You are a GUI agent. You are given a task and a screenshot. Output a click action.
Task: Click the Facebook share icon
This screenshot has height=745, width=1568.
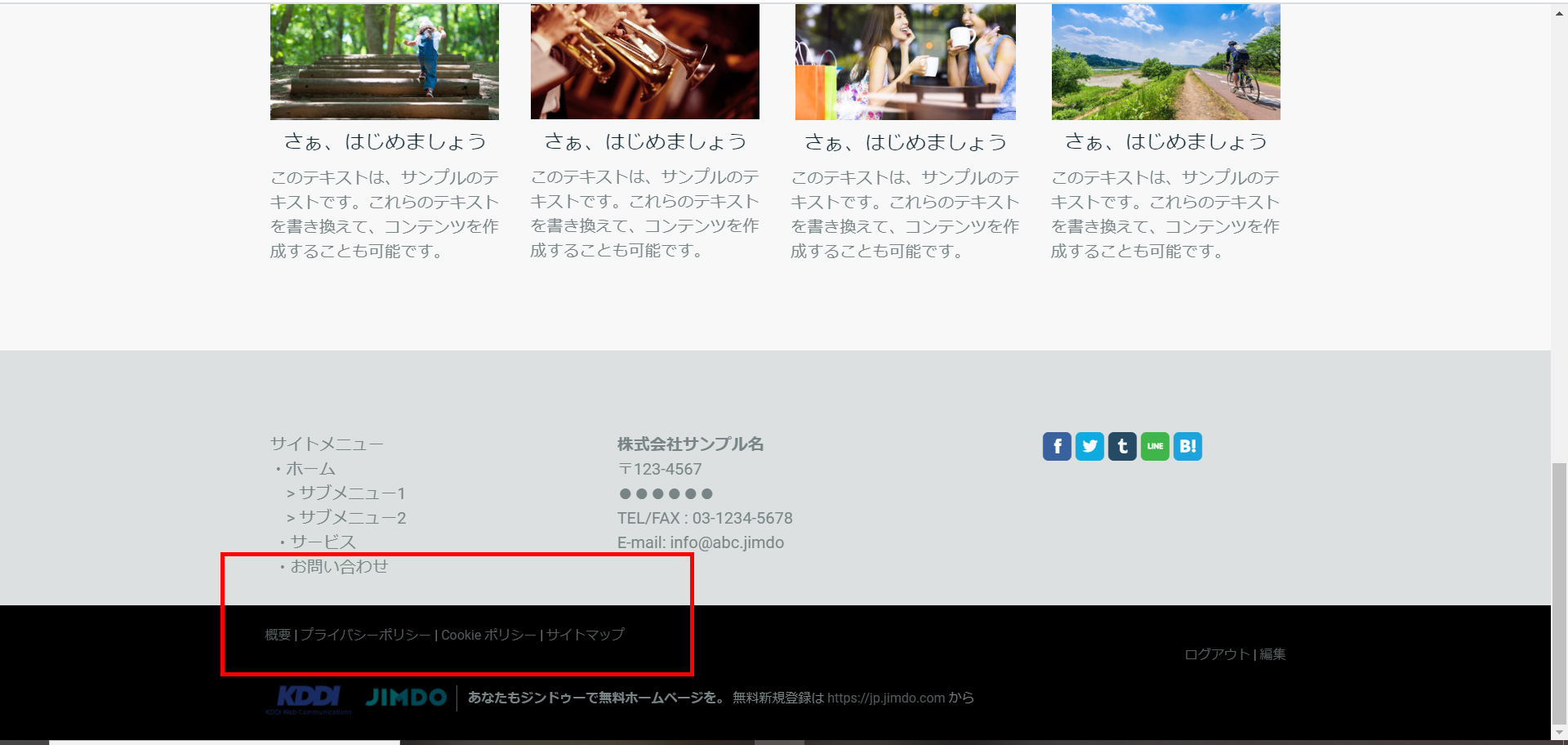click(x=1057, y=446)
